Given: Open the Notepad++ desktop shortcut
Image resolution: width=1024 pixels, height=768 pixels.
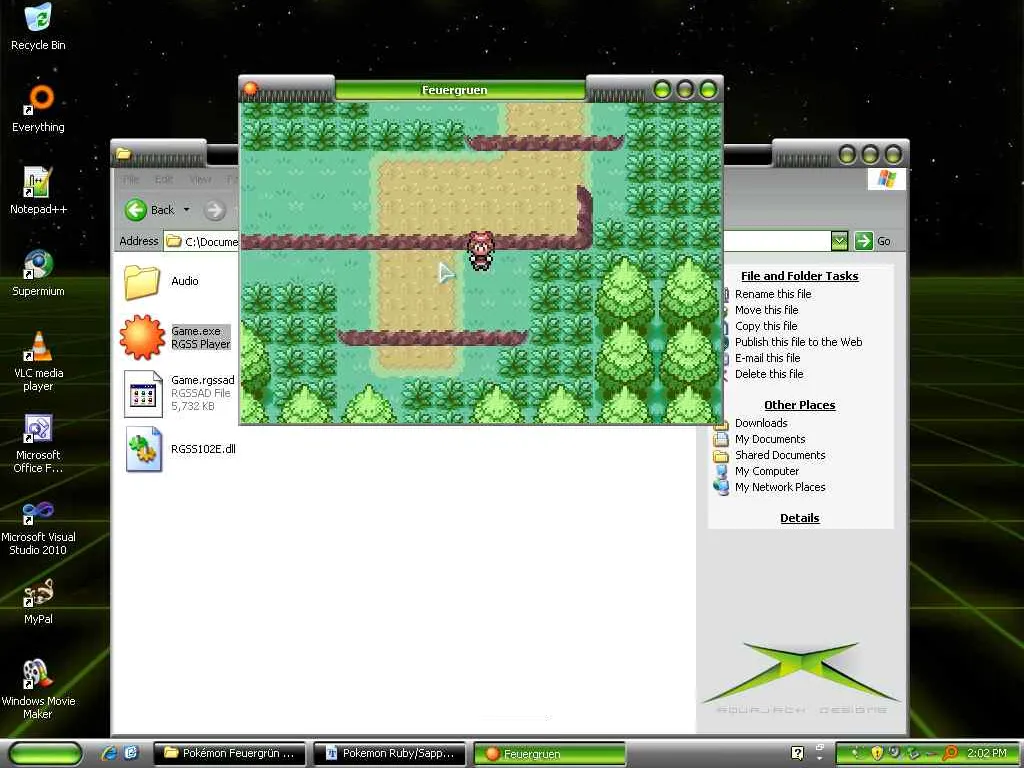Looking at the screenshot, I should click(x=38, y=190).
